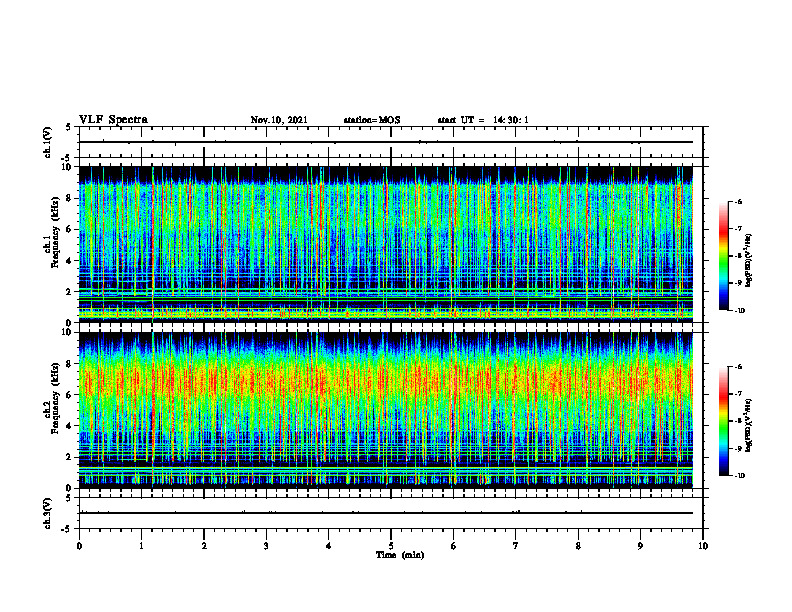This screenshot has width=792, height=612.
Task: Click ch.3 voltage axis "5" tick label
Action: [x=68, y=498]
